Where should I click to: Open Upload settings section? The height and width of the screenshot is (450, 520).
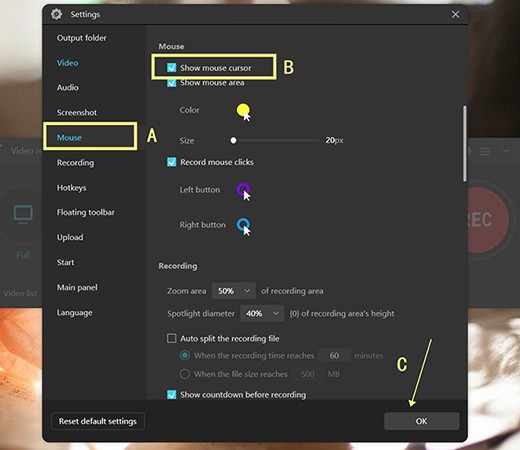(70, 237)
